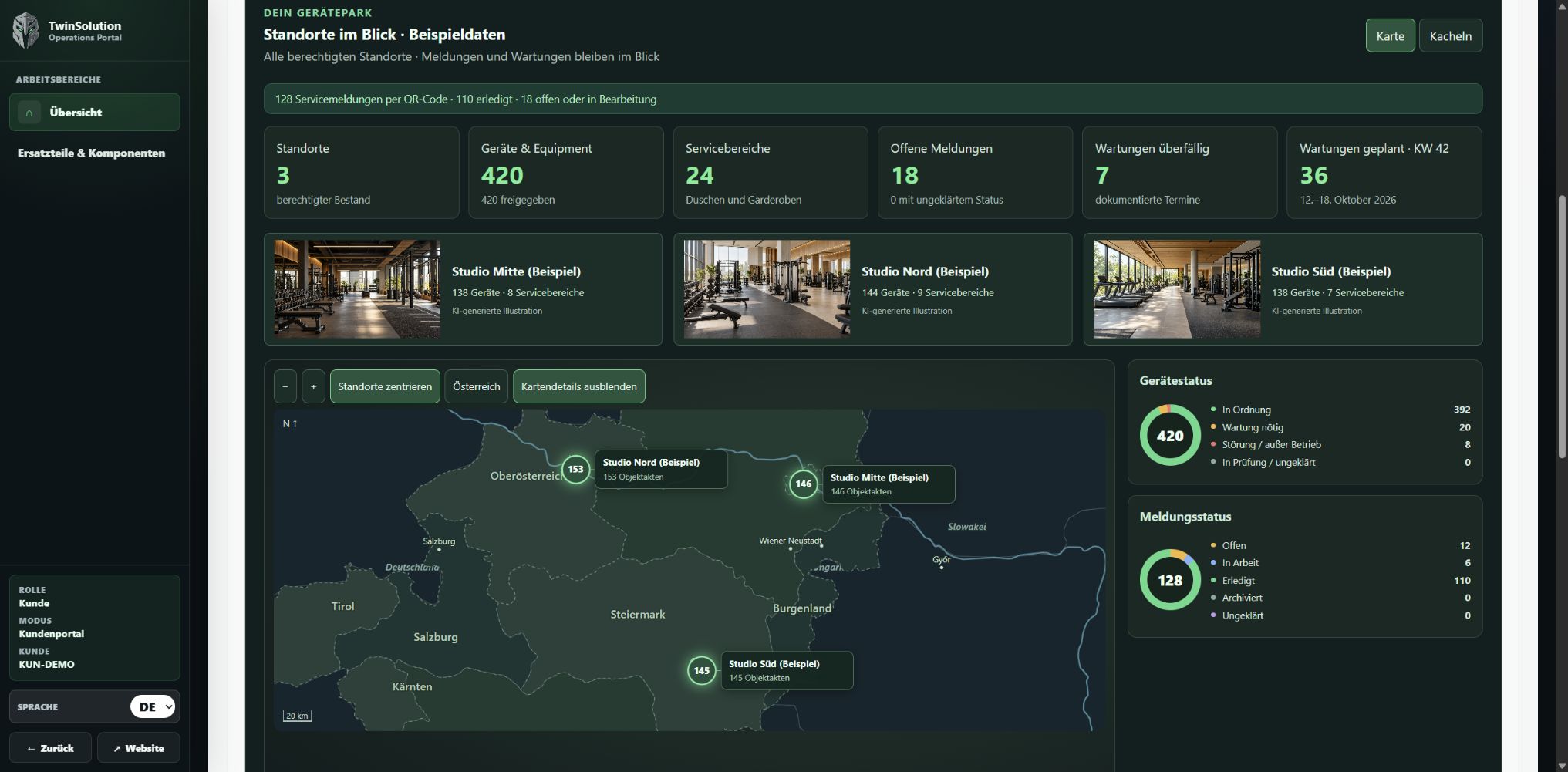This screenshot has height=772, width=1568.
Task: Select the 146 map marker for Studio Mitte
Action: [803, 484]
